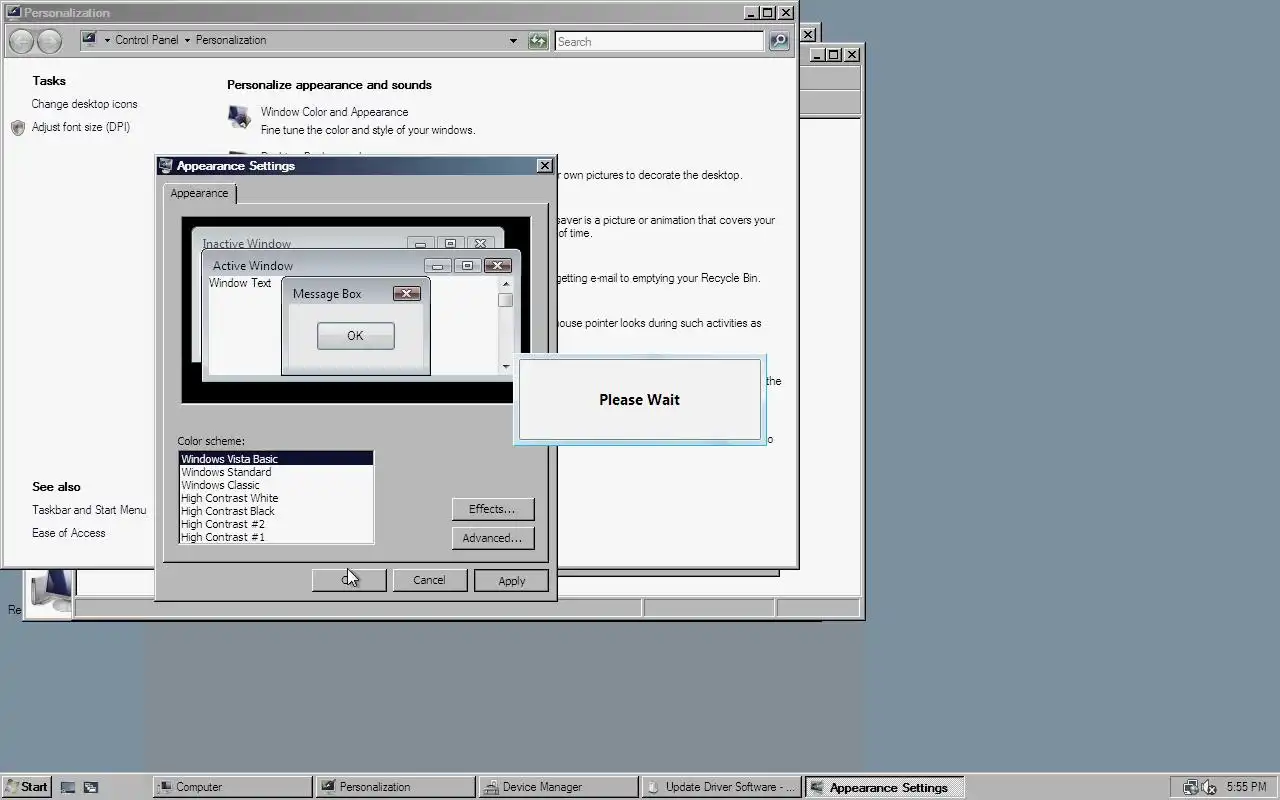
Task: Switch to Computer taskbar button
Action: coord(232,787)
